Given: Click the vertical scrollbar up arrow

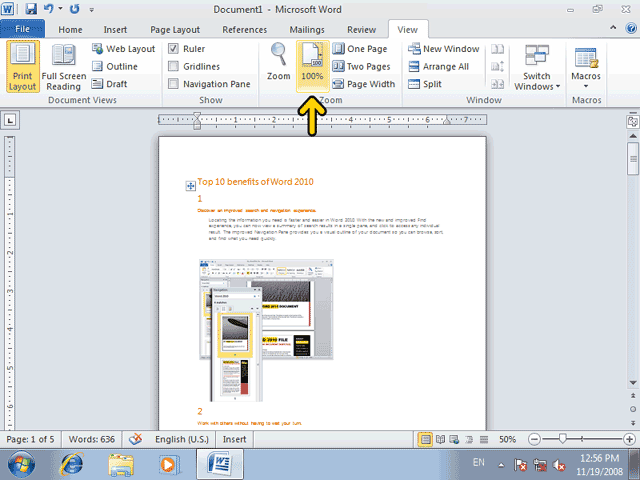Looking at the screenshot, I should click(633, 136).
